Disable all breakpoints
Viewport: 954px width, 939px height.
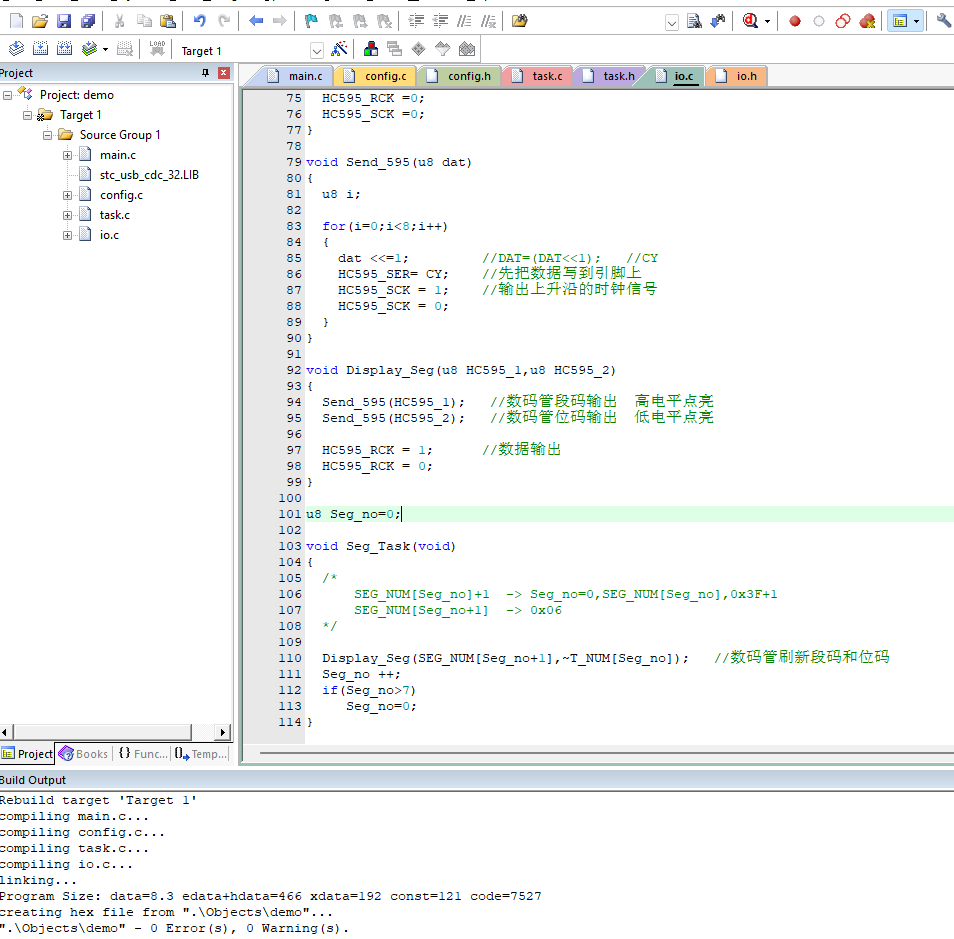click(843, 21)
